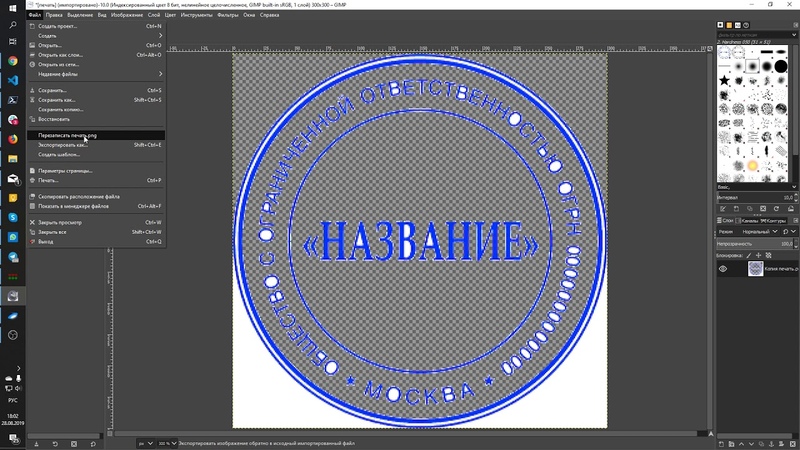
Task: Create a new brush
Action: (736, 209)
